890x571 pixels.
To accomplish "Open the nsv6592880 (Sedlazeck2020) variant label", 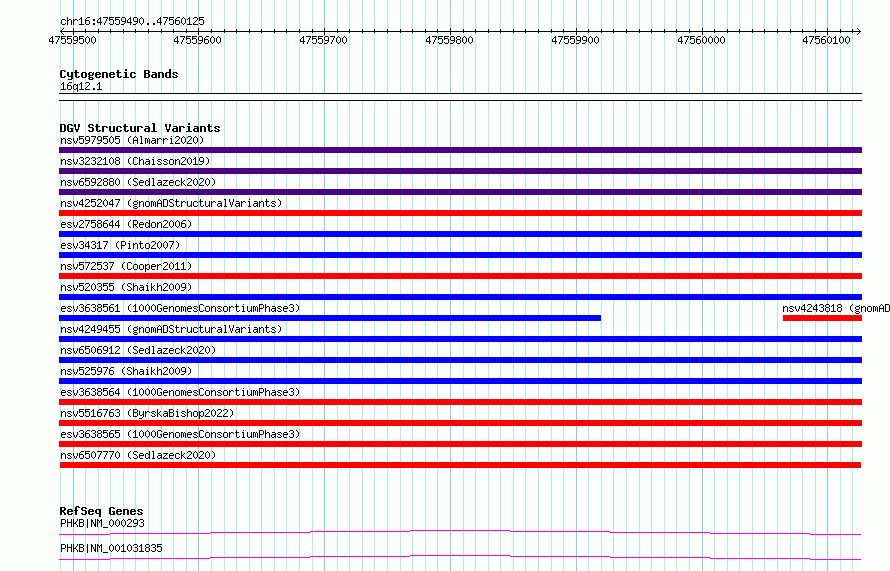I will [x=138, y=182].
